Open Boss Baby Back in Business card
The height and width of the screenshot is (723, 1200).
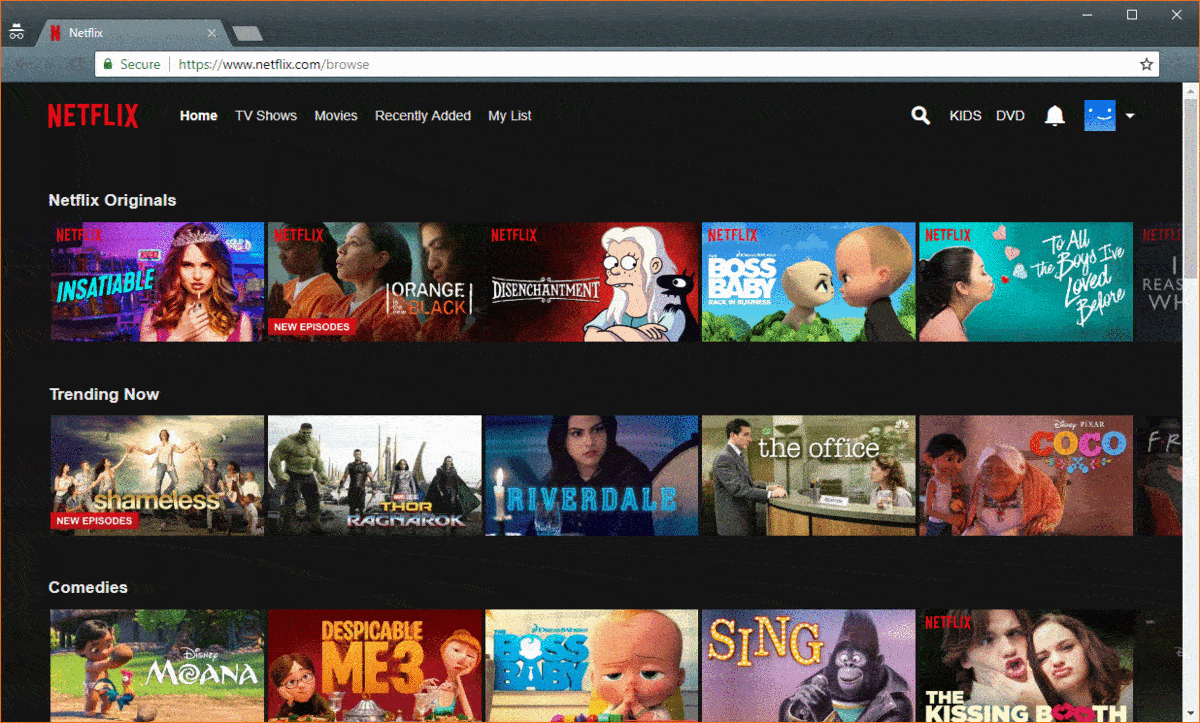(x=809, y=282)
